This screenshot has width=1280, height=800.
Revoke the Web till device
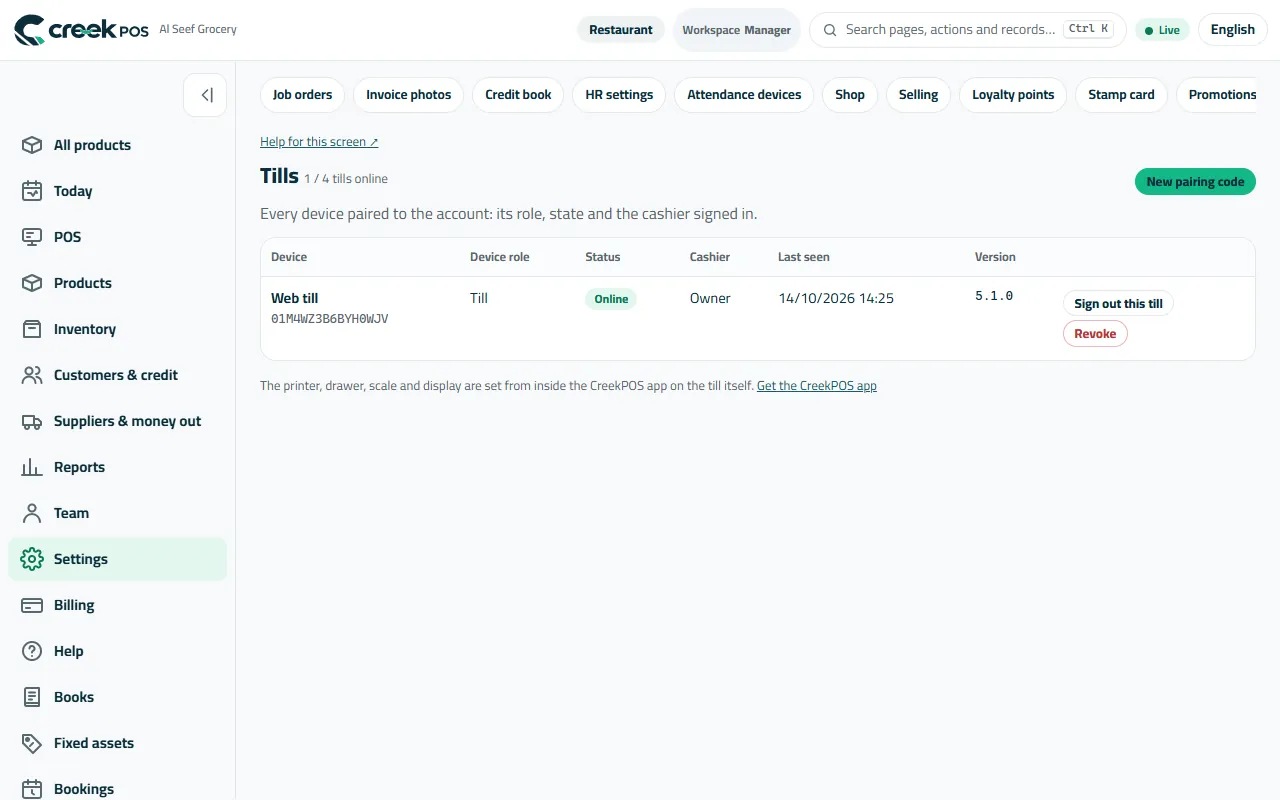(x=1095, y=334)
